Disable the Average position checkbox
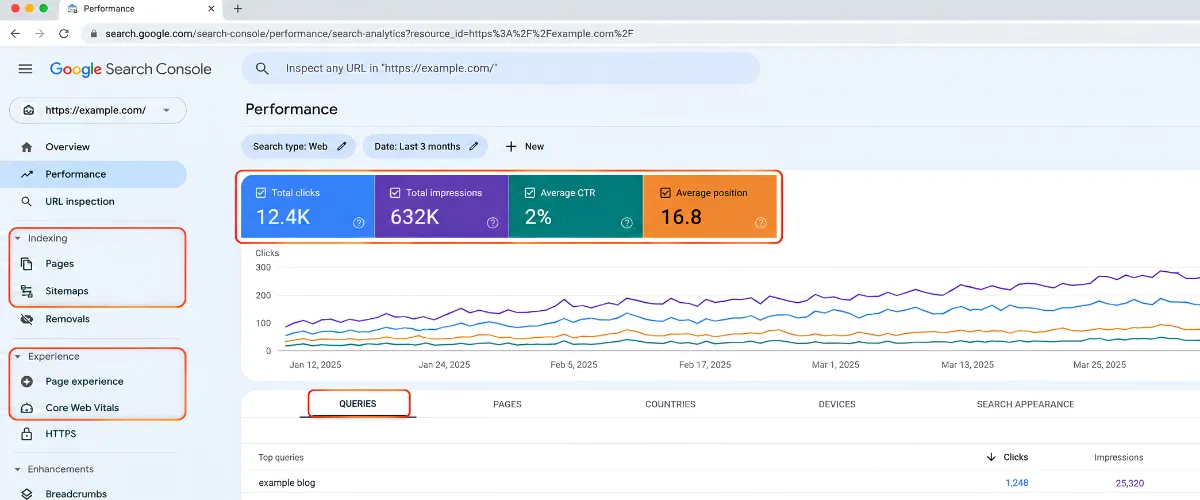Viewport: 1200px width, 500px height. click(x=665, y=193)
